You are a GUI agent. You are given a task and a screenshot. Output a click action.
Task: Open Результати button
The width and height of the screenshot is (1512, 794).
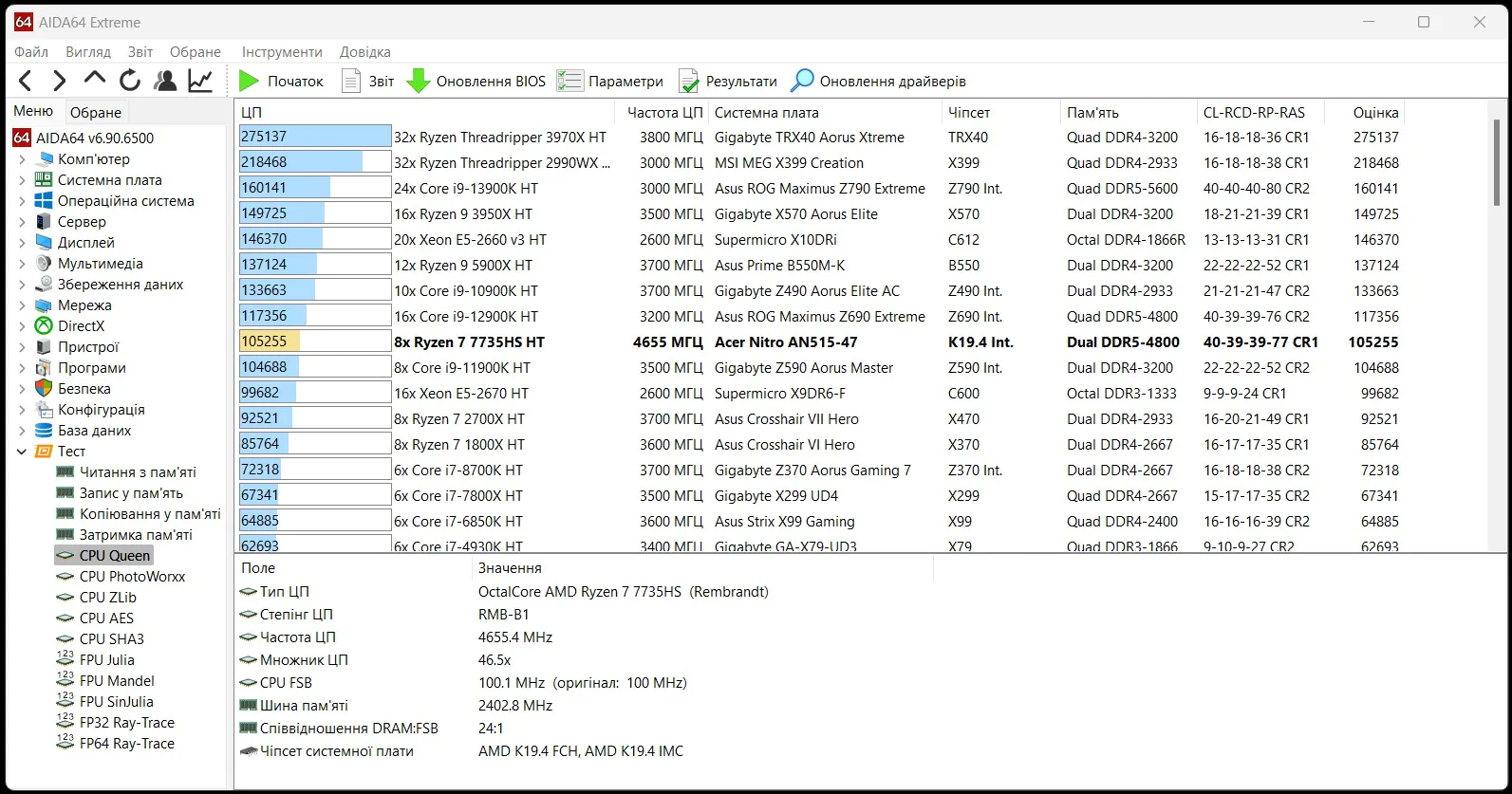coord(728,82)
